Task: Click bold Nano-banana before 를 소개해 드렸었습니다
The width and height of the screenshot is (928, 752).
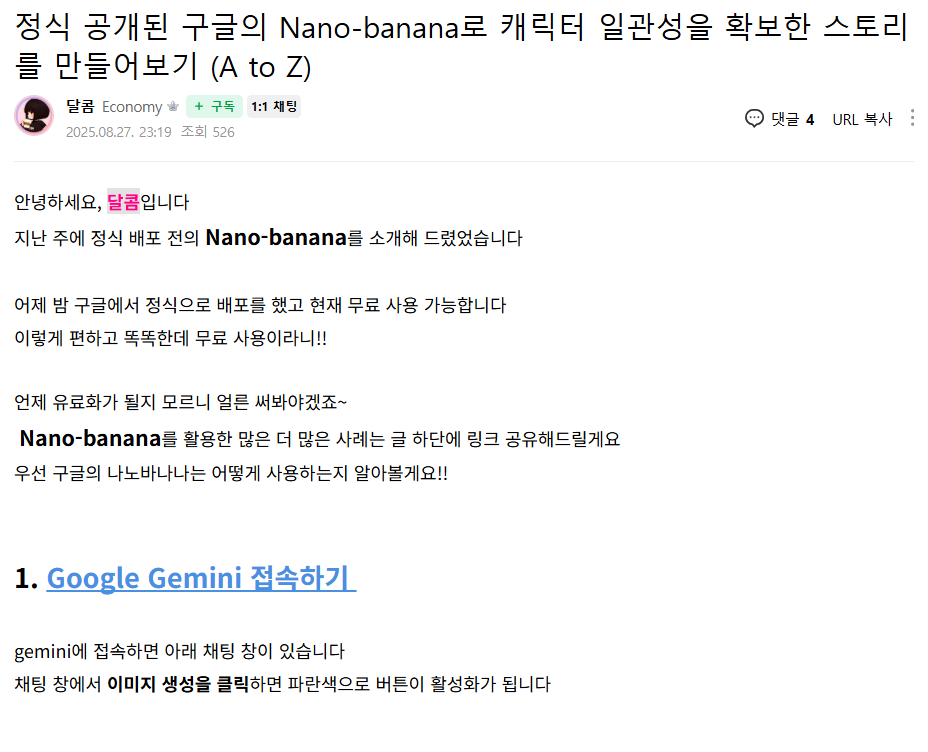Action: pos(276,238)
